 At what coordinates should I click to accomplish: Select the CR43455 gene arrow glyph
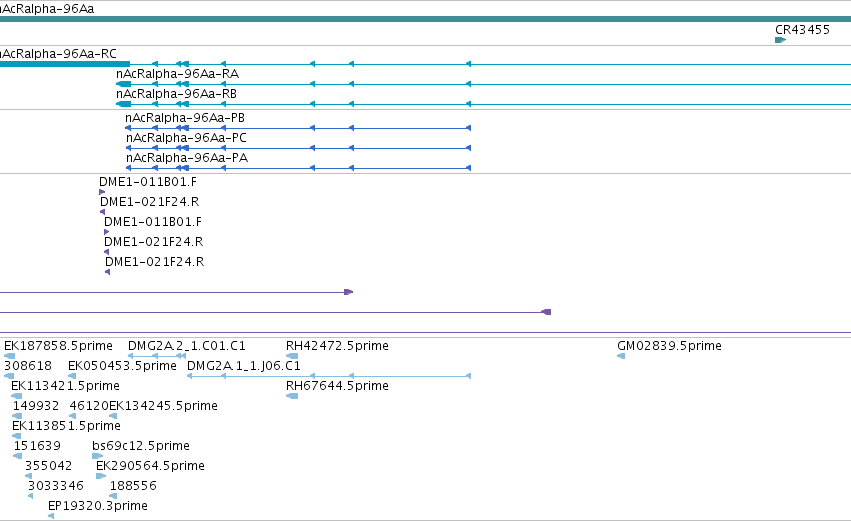pos(780,40)
